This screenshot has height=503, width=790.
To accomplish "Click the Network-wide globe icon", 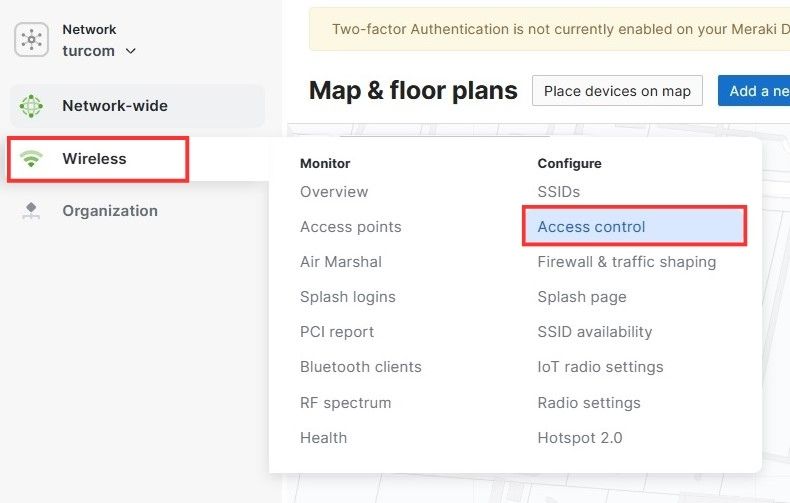I will pos(32,106).
